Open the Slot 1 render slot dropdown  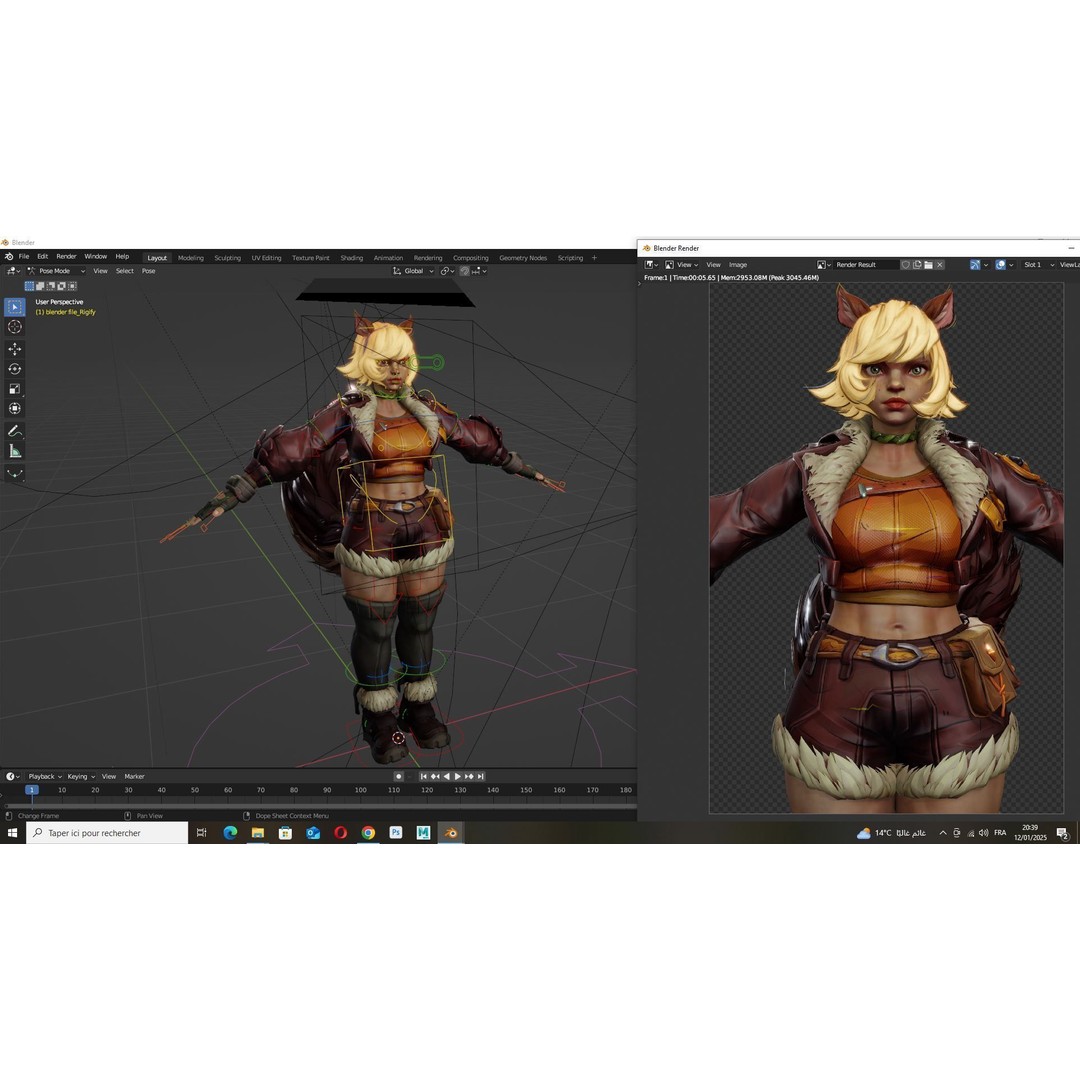(x=1039, y=264)
